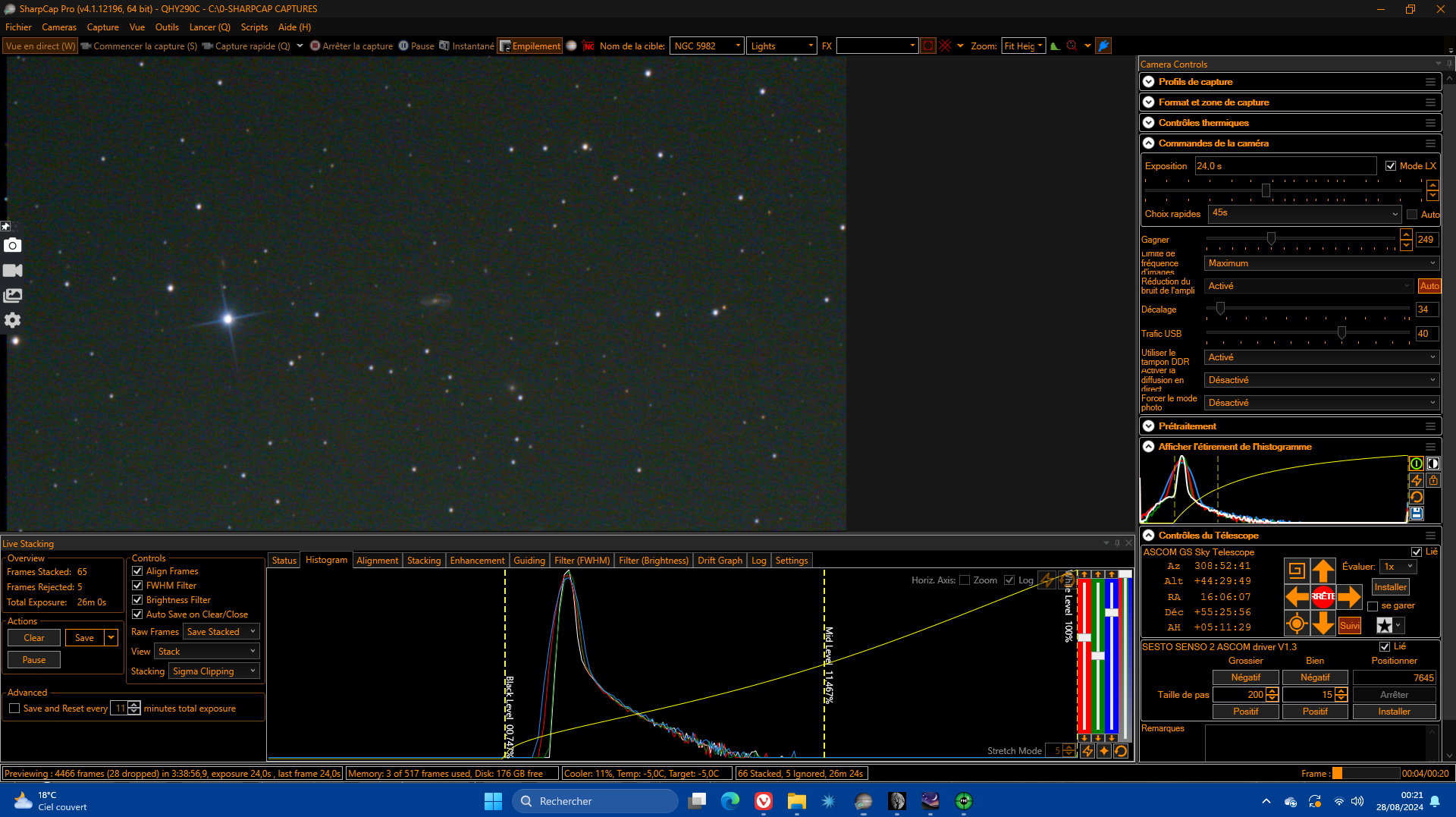Screen dimensions: 1456x817
Task: Click the video camera icon in left sidebar
Action: (x=13, y=271)
